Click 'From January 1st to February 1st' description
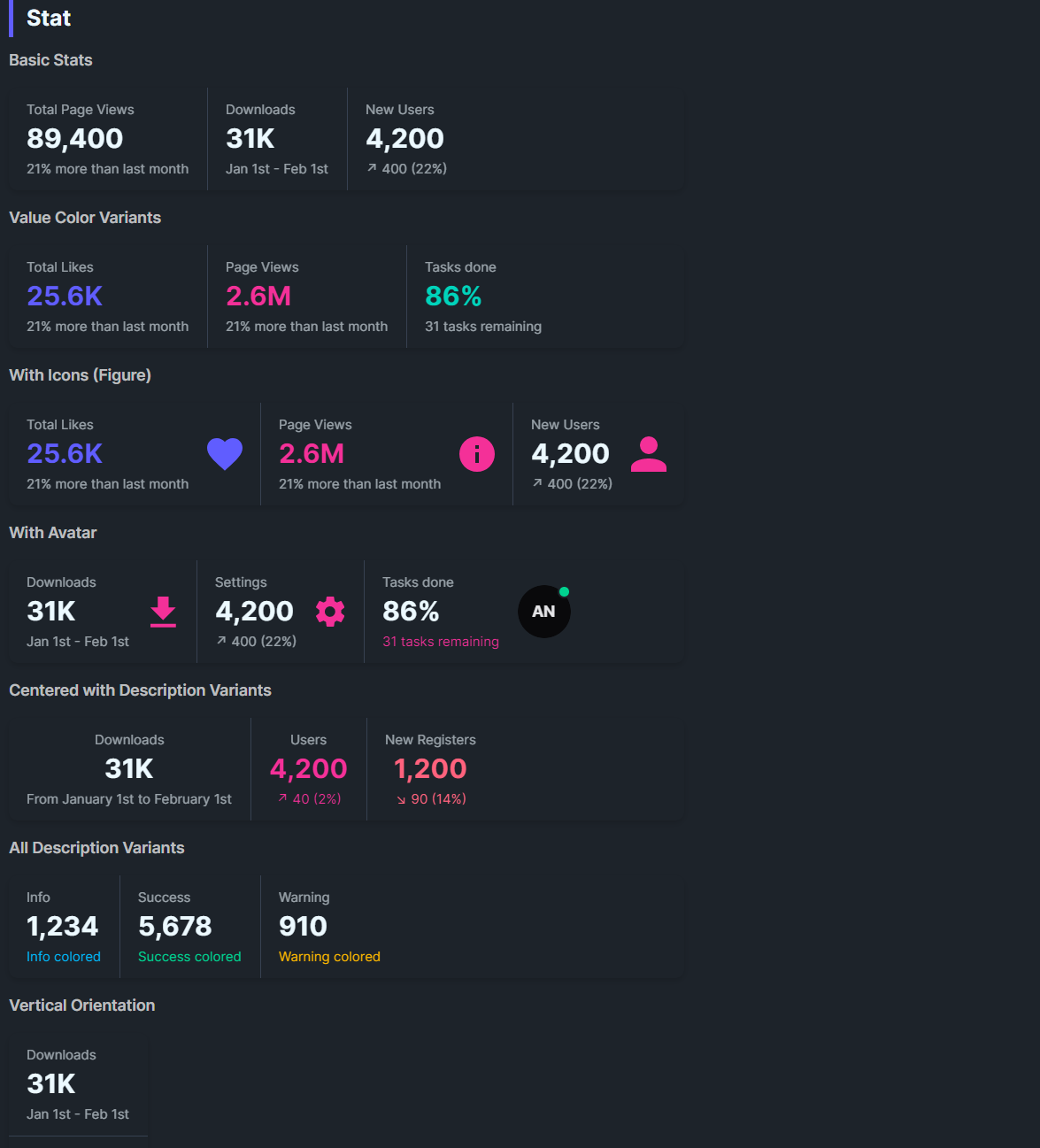This screenshot has height=1148, width=1040. (129, 799)
